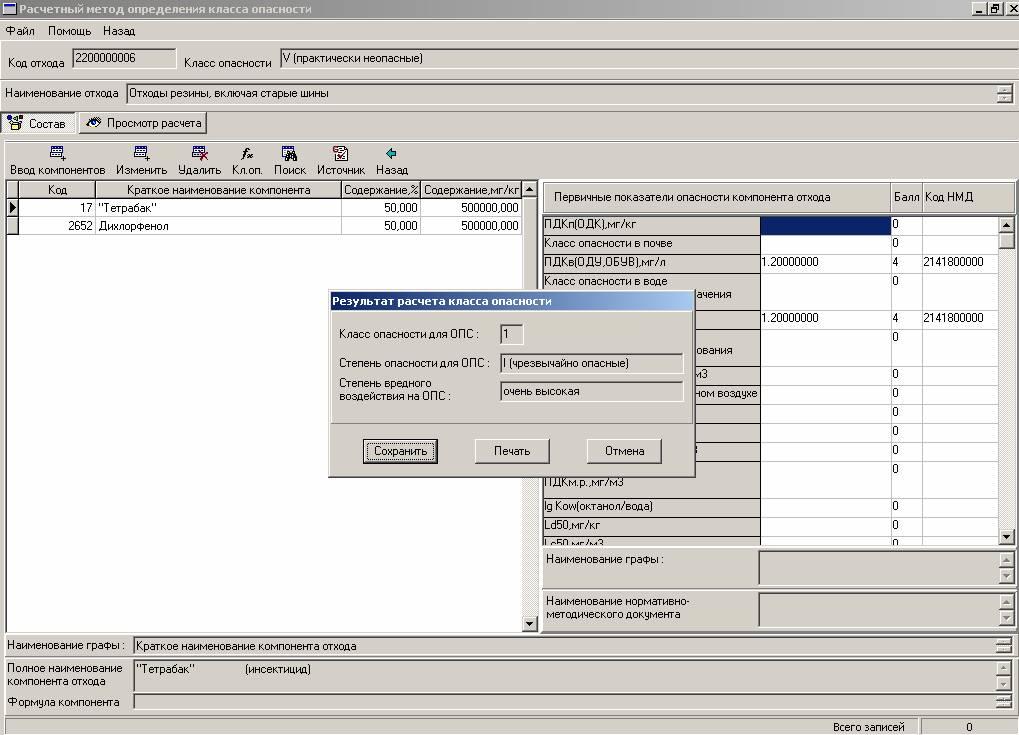
Task: Open the 'Помощь' menu
Action: pyautogui.click(x=69, y=31)
